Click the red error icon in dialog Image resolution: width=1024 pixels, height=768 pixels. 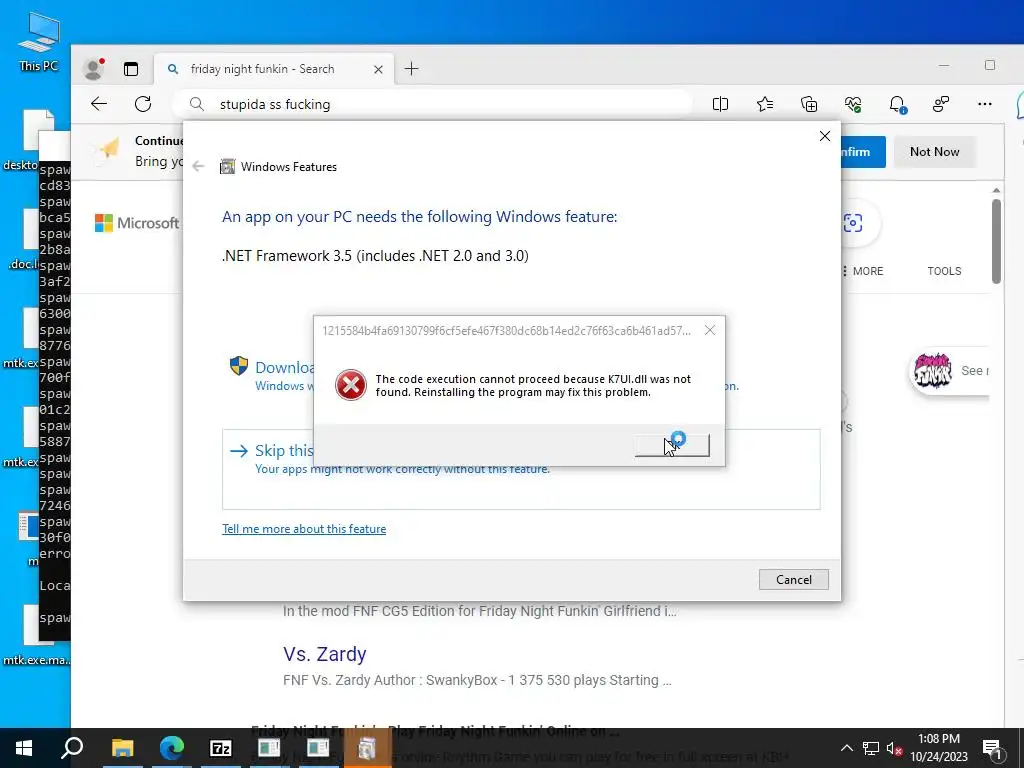(x=351, y=385)
